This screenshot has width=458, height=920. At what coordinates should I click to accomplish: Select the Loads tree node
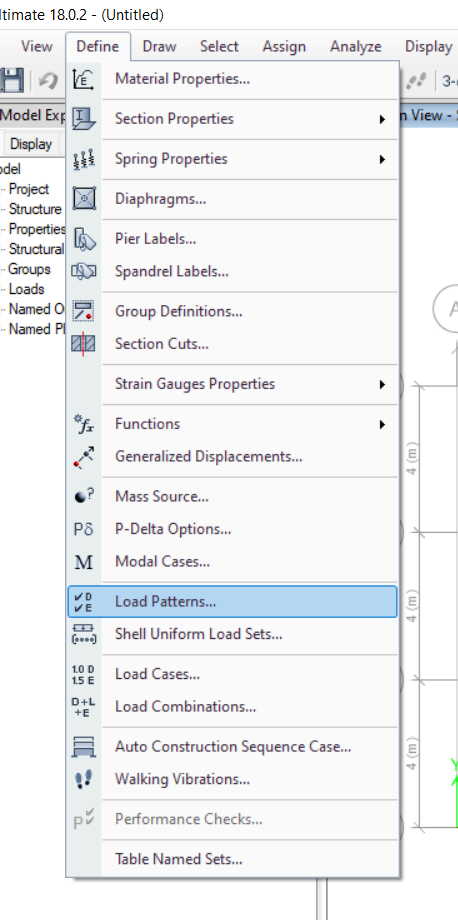pyautogui.click(x=26, y=289)
